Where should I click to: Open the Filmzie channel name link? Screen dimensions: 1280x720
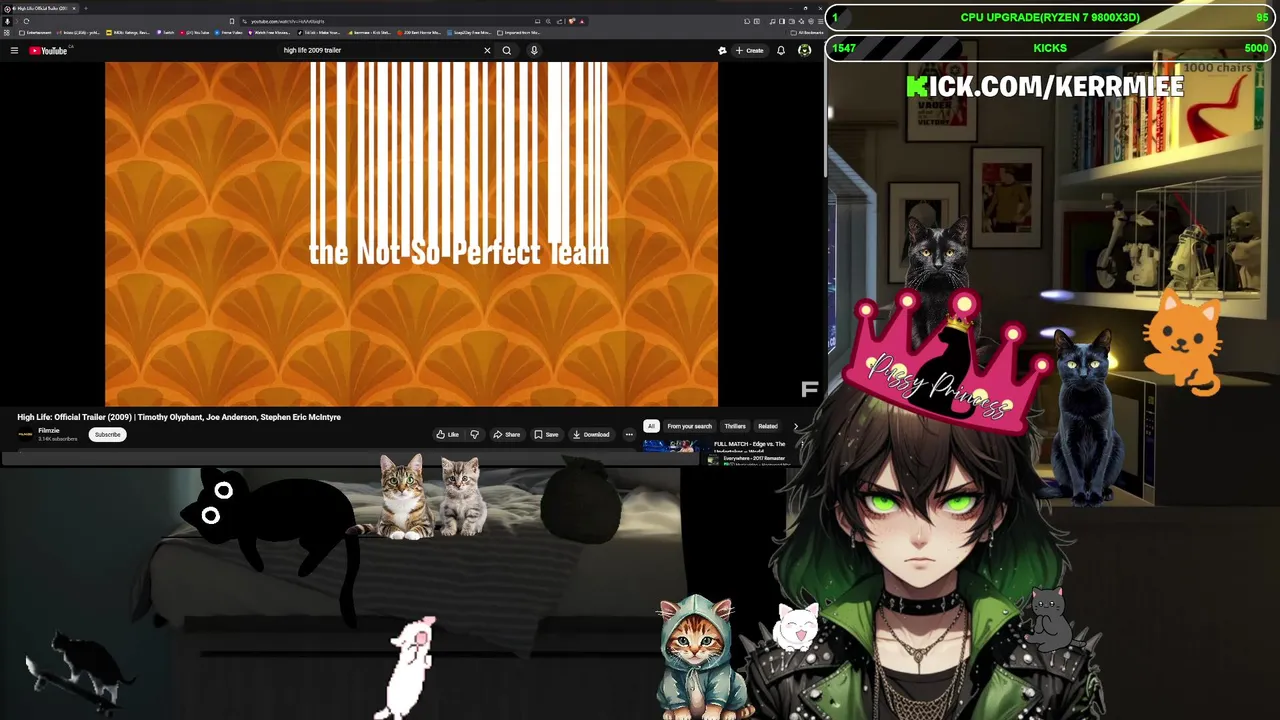click(x=48, y=430)
